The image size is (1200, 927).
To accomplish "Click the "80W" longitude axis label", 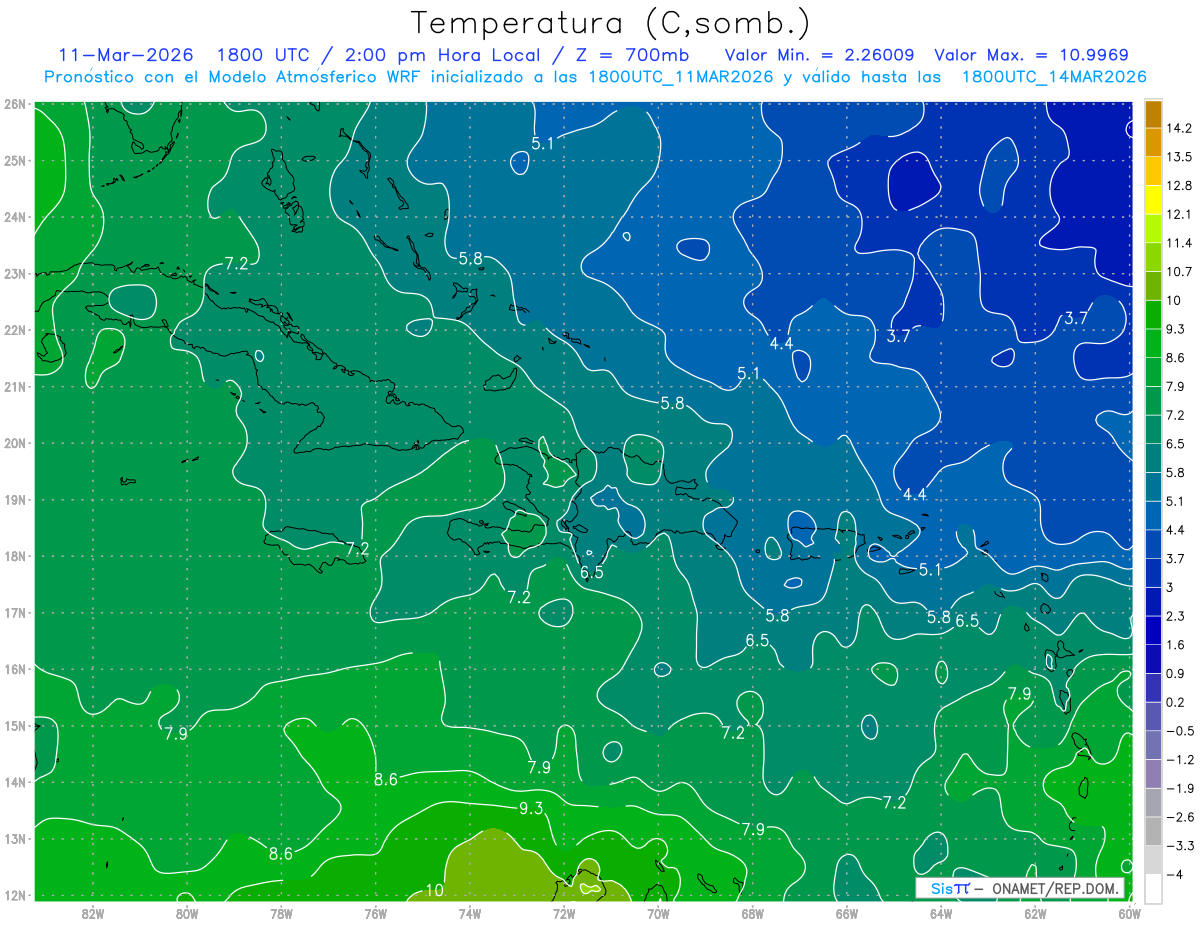I will coord(186,913).
